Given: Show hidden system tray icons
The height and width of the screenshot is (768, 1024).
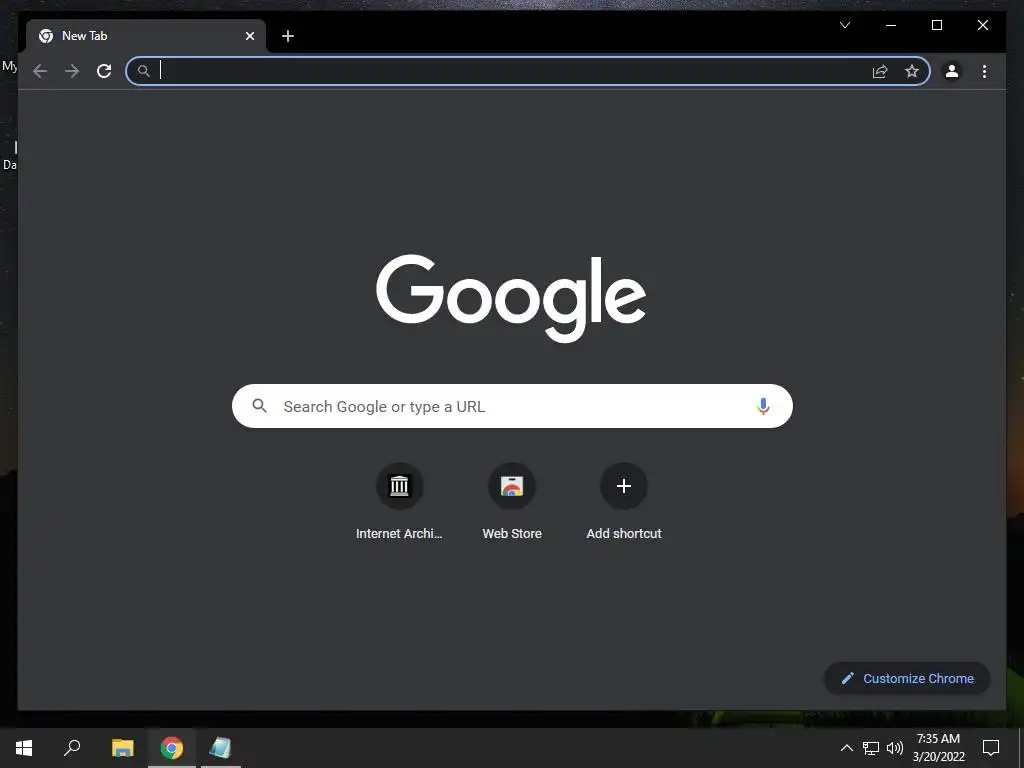Looking at the screenshot, I should [x=846, y=748].
